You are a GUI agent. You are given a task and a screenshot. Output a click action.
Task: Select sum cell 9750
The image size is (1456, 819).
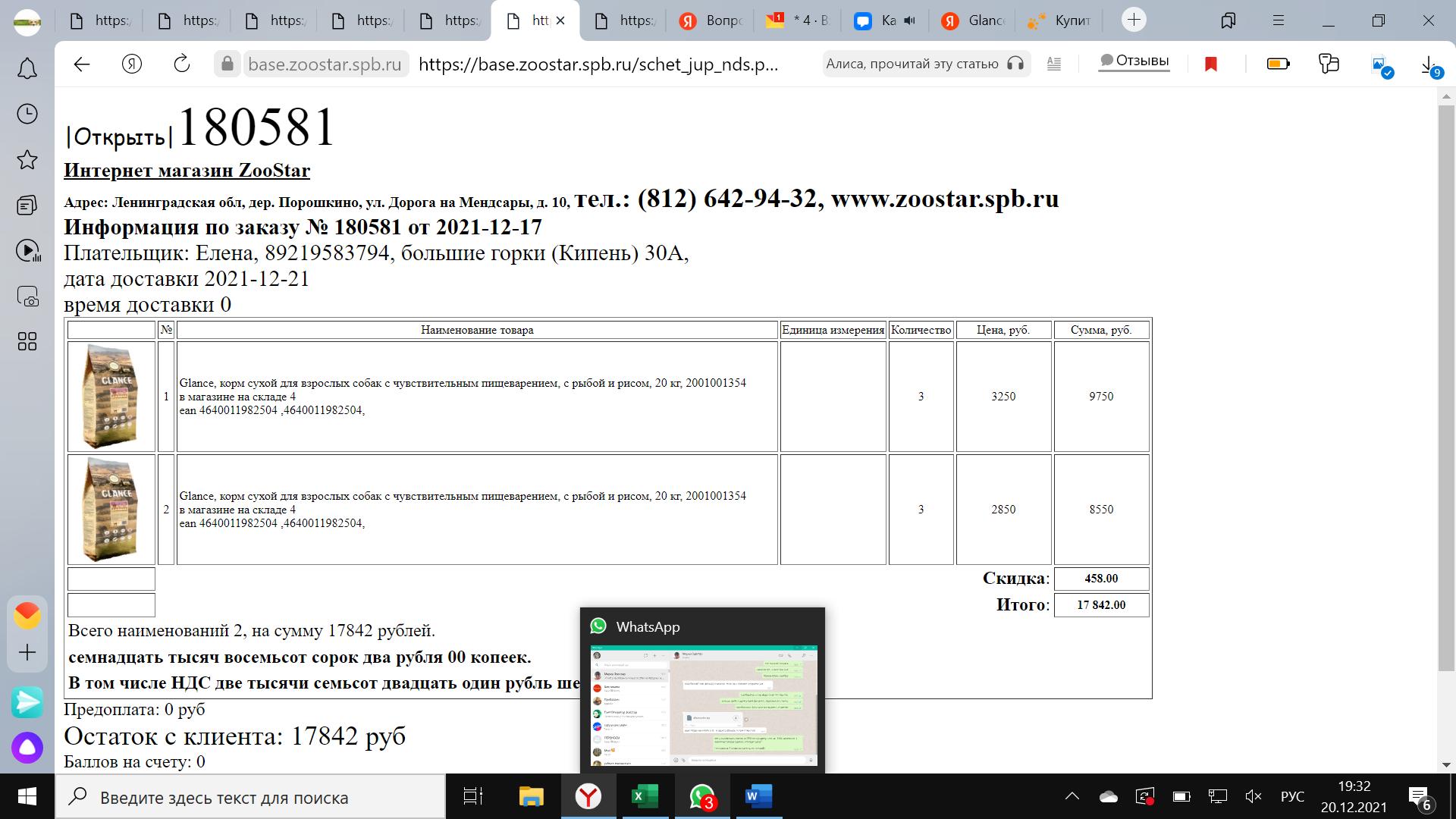[1101, 396]
